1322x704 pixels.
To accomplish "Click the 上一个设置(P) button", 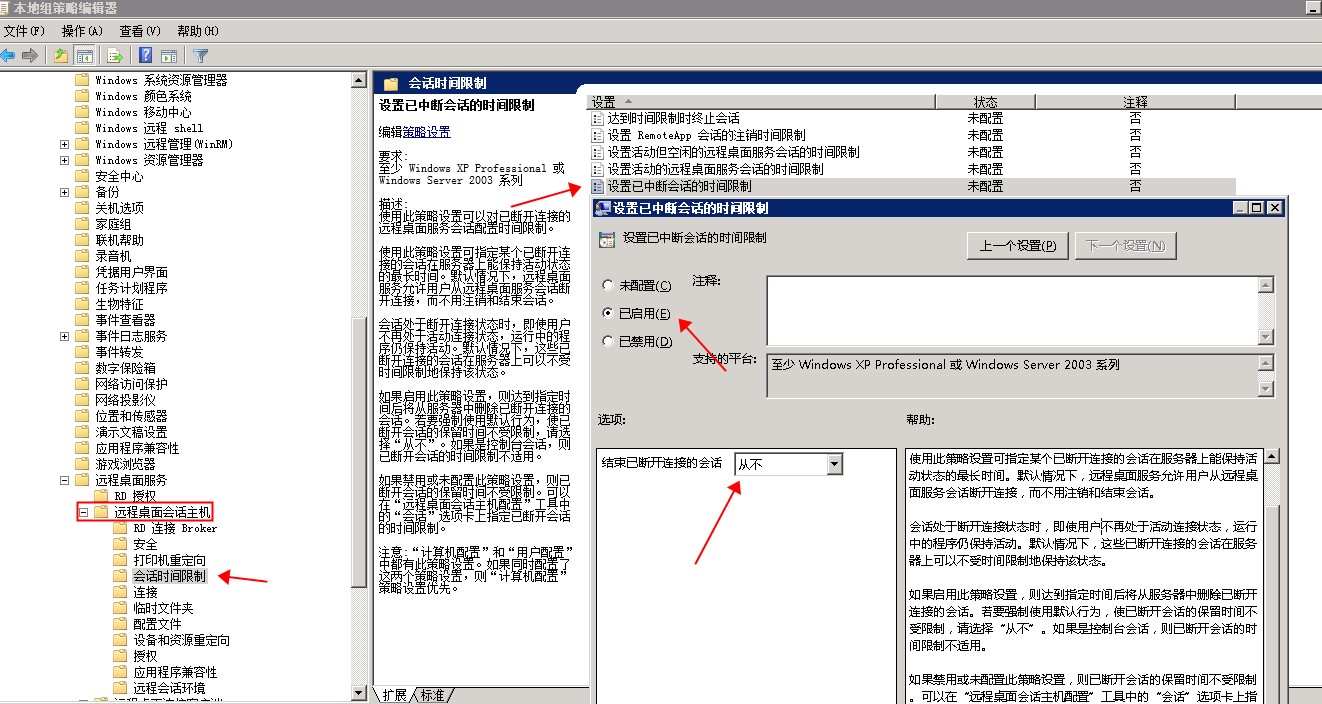I will [x=1017, y=246].
